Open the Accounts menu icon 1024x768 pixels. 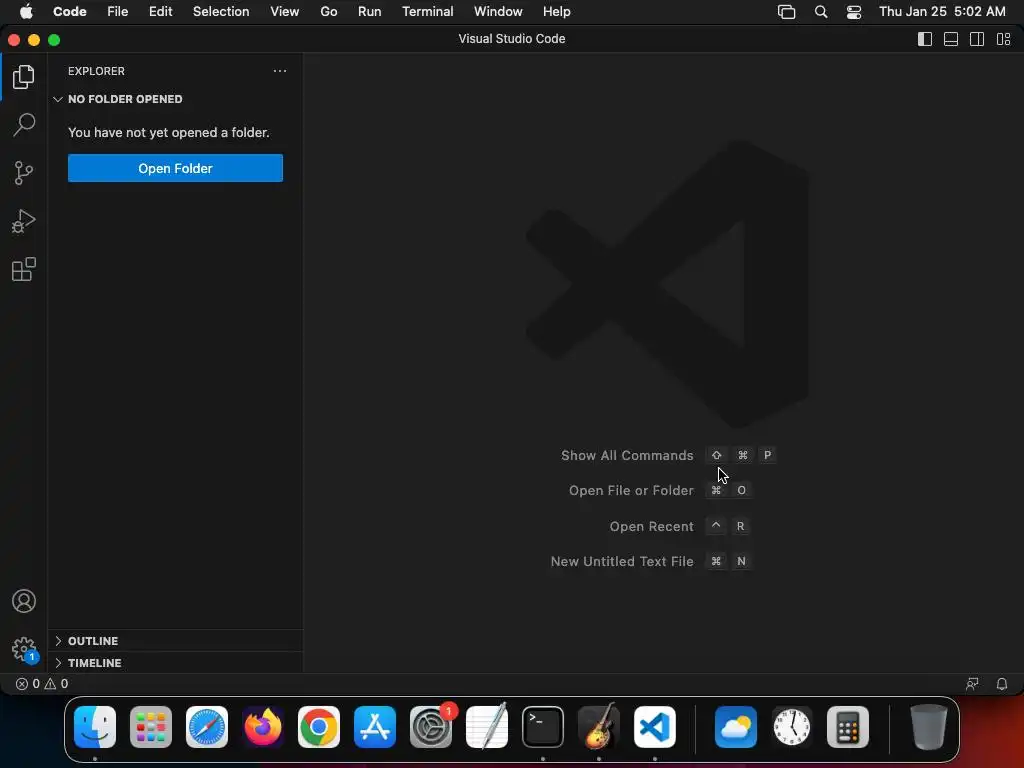(x=24, y=601)
